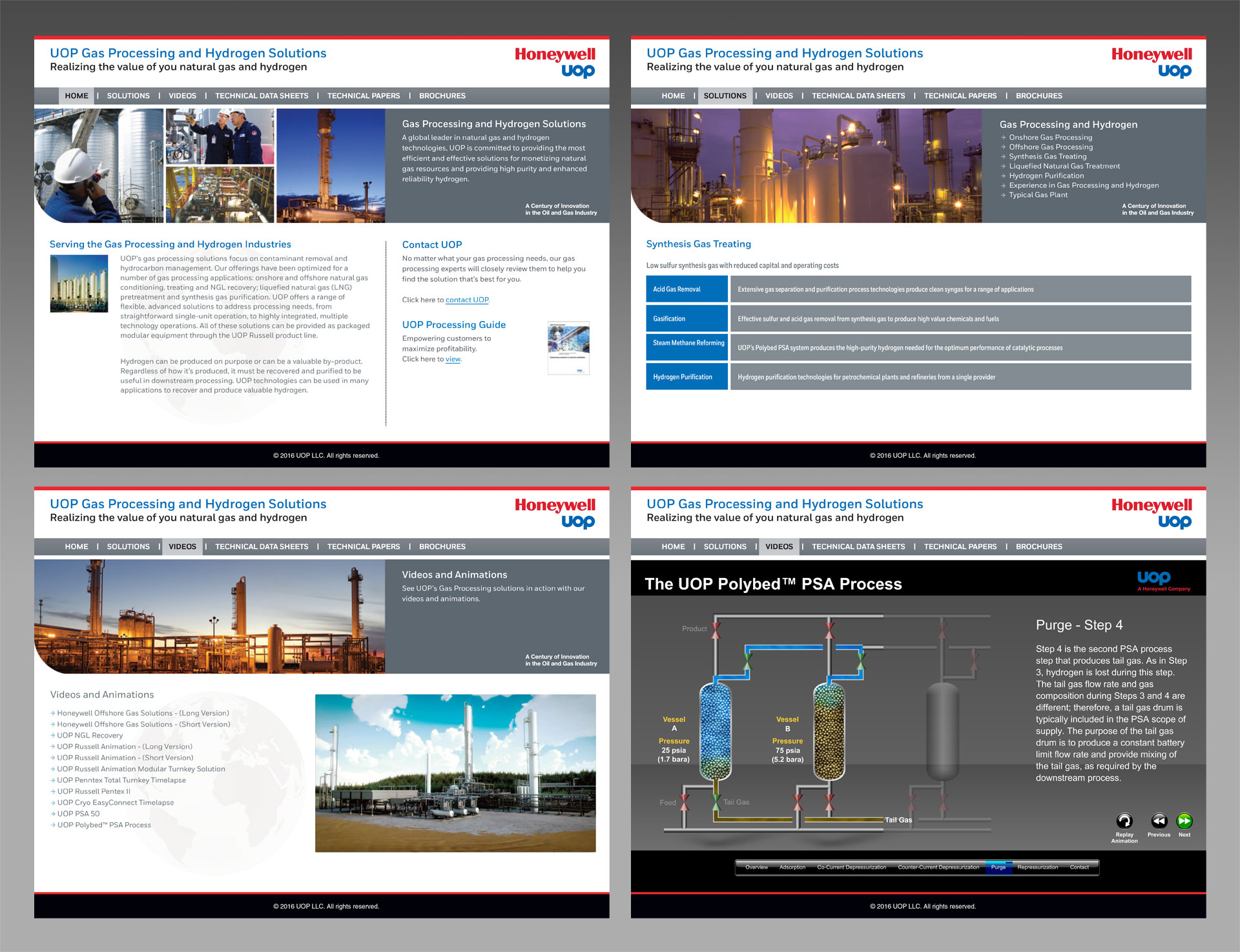Select the Acid Gas Removal blue button
This screenshot has height=952, width=1240.
(x=687, y=289)
